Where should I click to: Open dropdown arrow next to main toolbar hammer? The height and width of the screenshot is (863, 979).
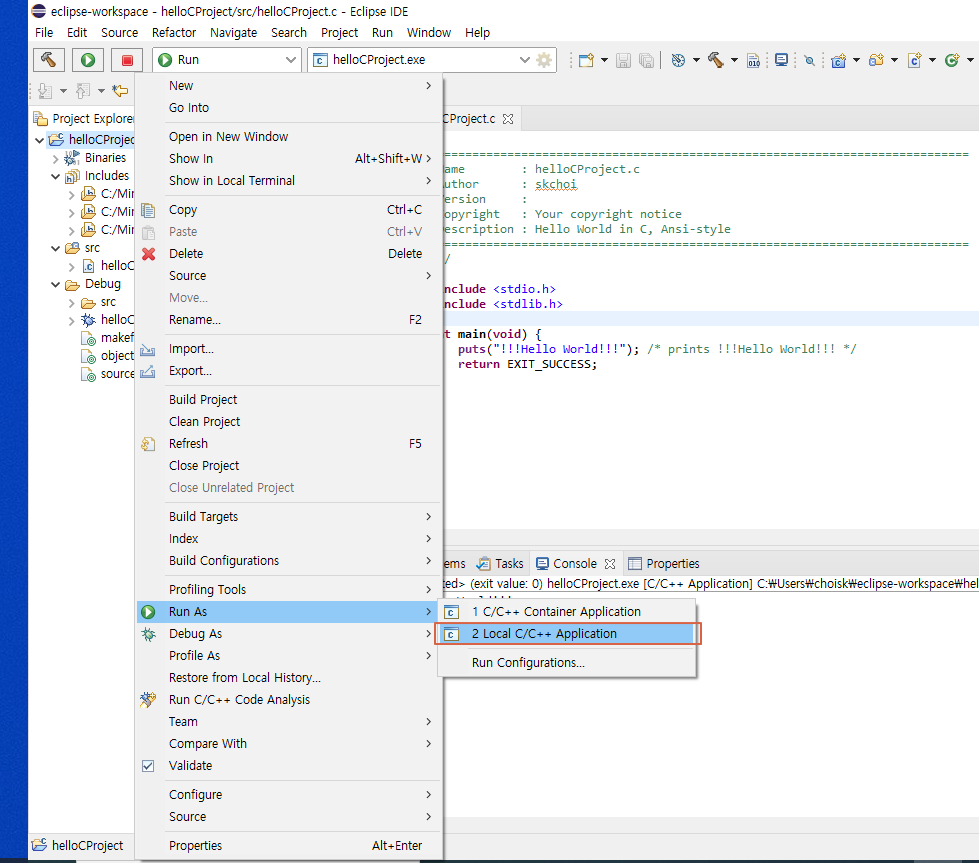pos(734,60)
